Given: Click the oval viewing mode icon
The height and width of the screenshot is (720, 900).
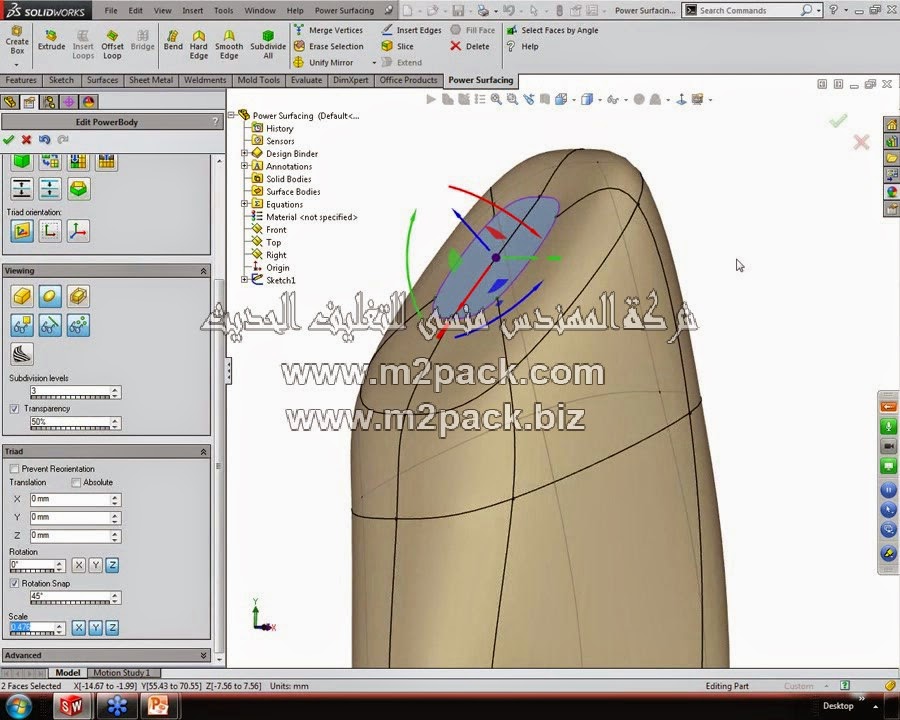Looking at the screenshot, I should (x=50, y=296).
